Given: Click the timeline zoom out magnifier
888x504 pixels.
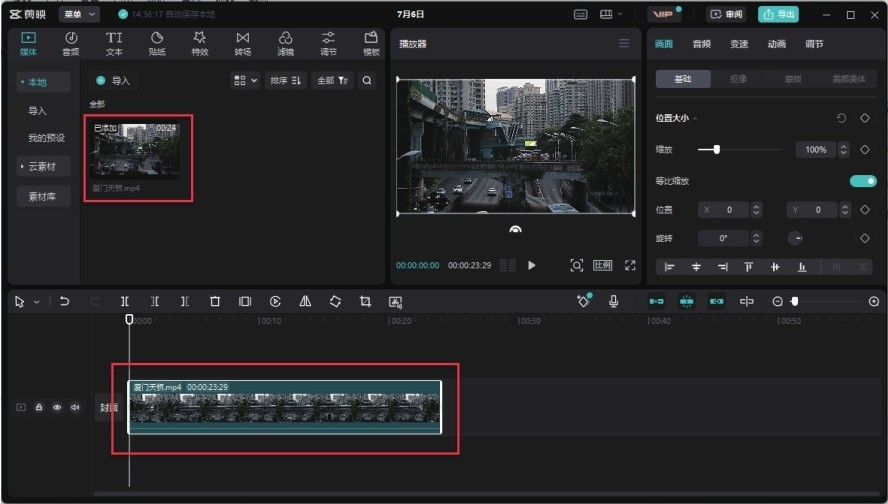Looking at the screenshot, I should [778, 302].
